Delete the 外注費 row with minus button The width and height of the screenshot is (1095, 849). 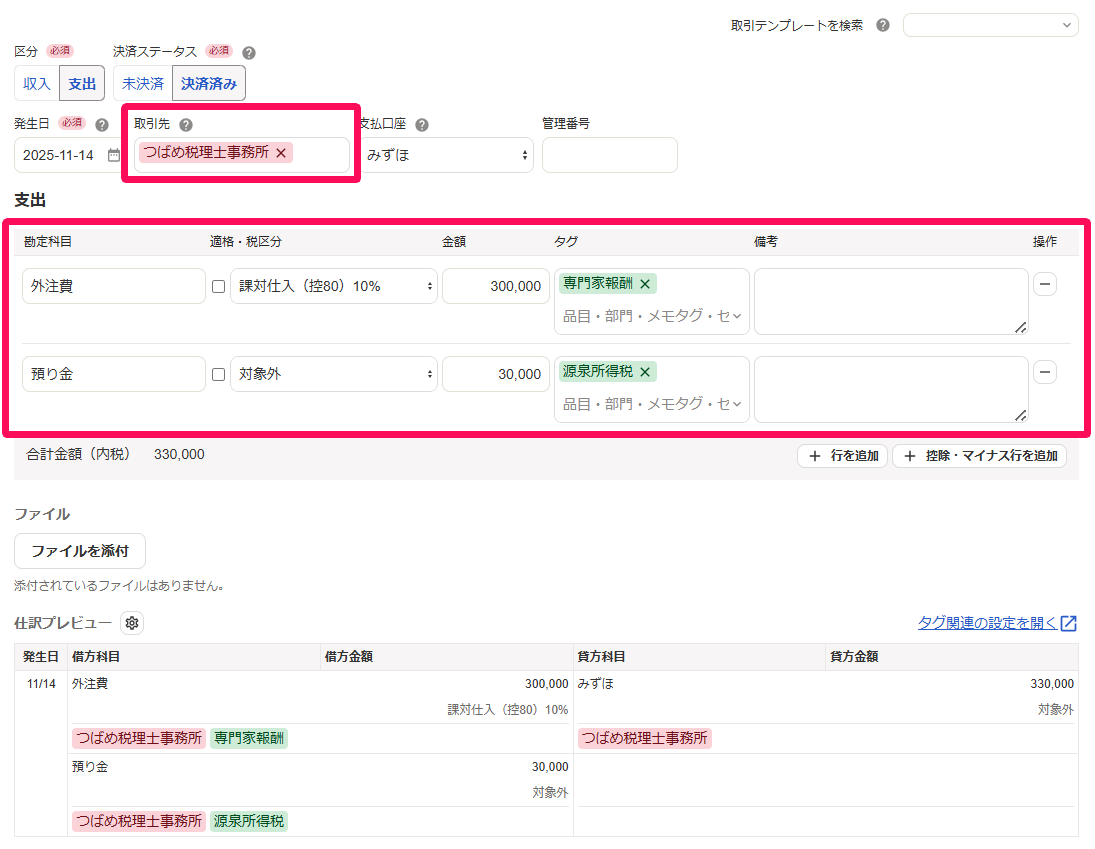tap(1045, 284)
